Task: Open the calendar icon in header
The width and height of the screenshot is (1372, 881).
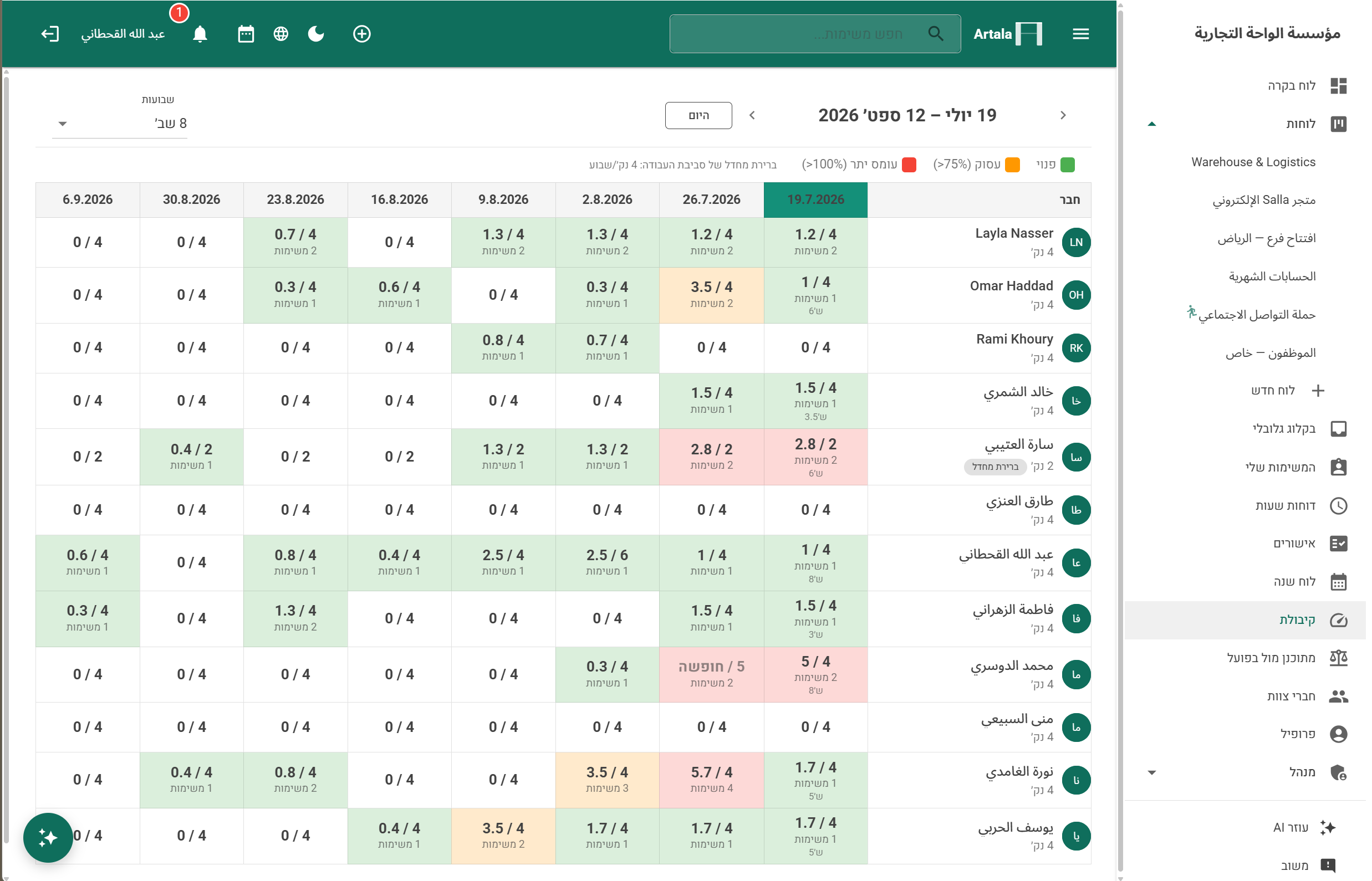Action: coord(246,34)
